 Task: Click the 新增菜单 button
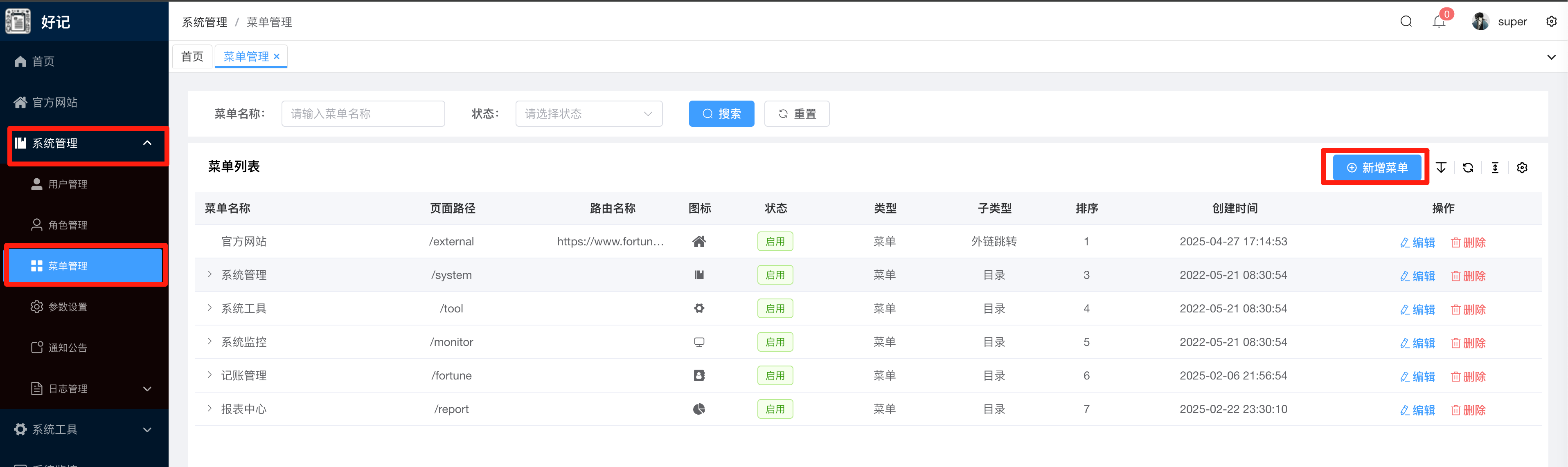point(1377,168)
